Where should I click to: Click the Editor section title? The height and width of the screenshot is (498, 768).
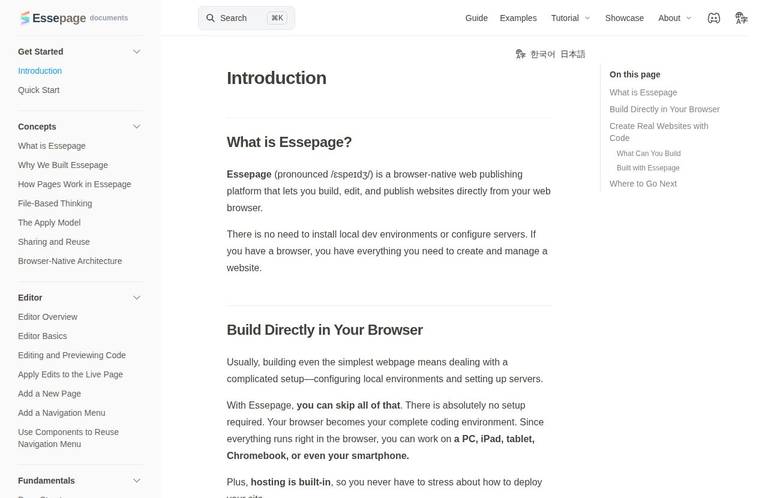click(x=30, y=297)
